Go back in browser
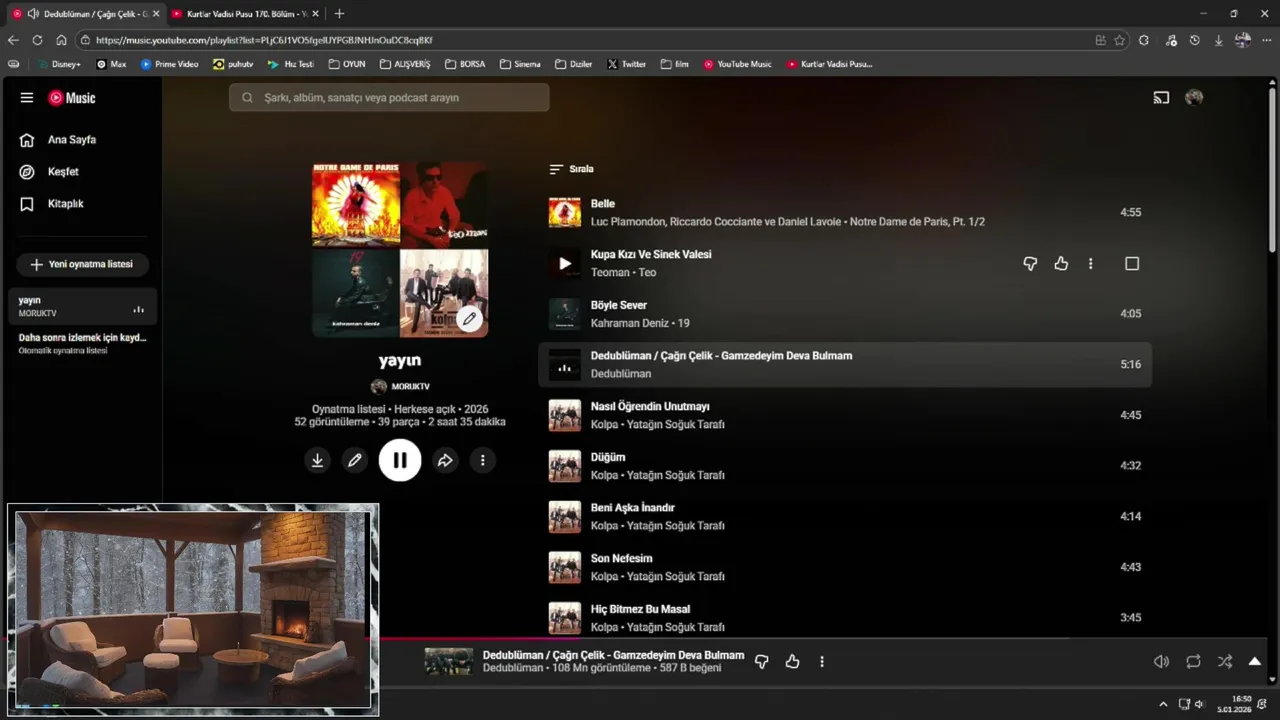 13,40
